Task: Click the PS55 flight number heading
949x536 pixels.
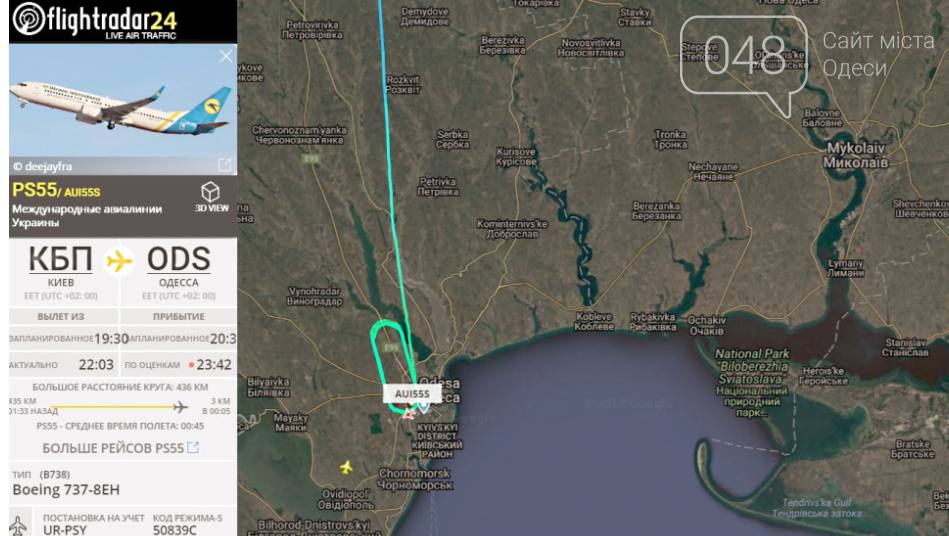Action: pos(34,190)
